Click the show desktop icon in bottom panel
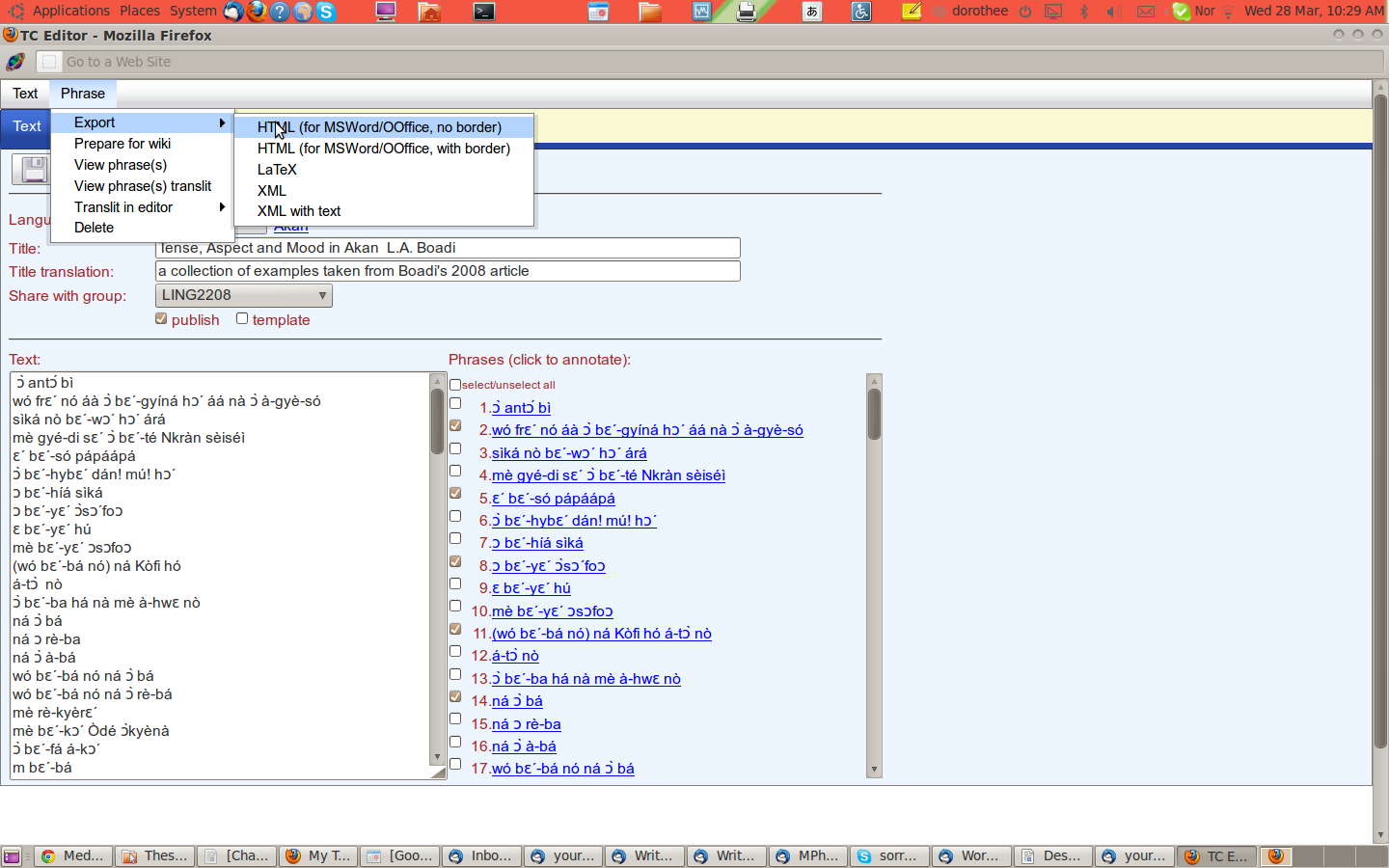The height and width of the screenshot is (868, 1389). pyautogui.click(x=12, y=855)
